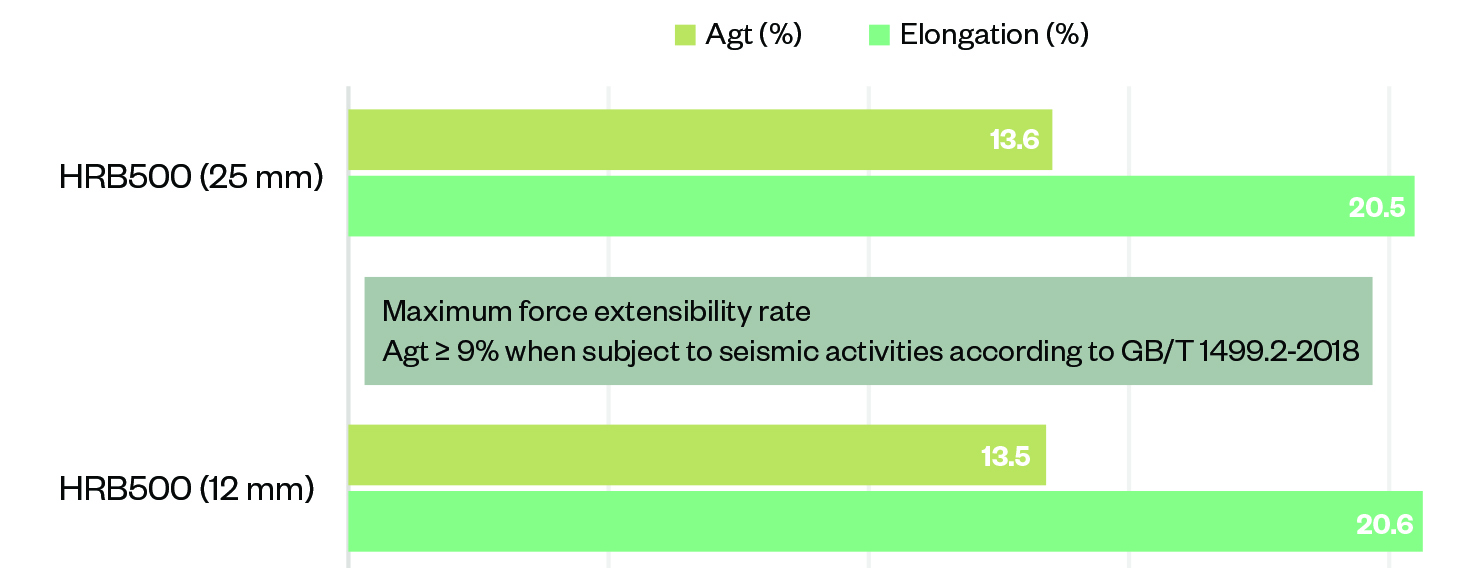
Task: Click the 13.6 data value label
Action: coord(1015,140)
